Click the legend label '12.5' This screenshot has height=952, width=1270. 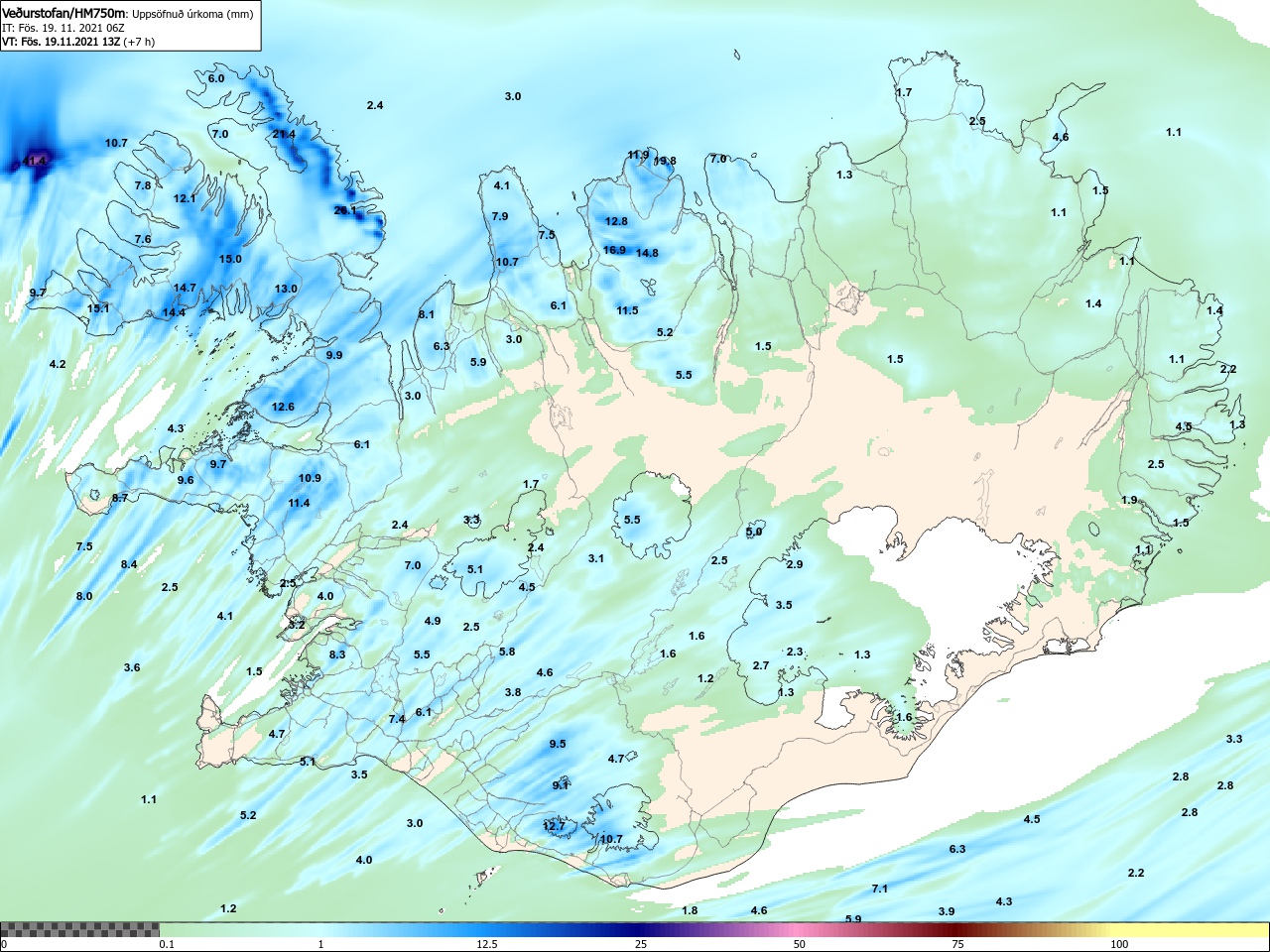point(486,945)
